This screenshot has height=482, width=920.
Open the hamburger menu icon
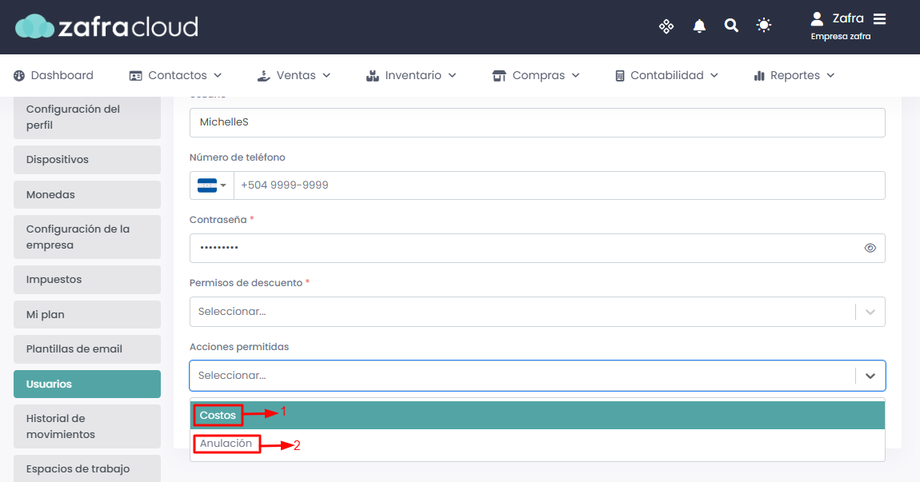pos(879,19)
